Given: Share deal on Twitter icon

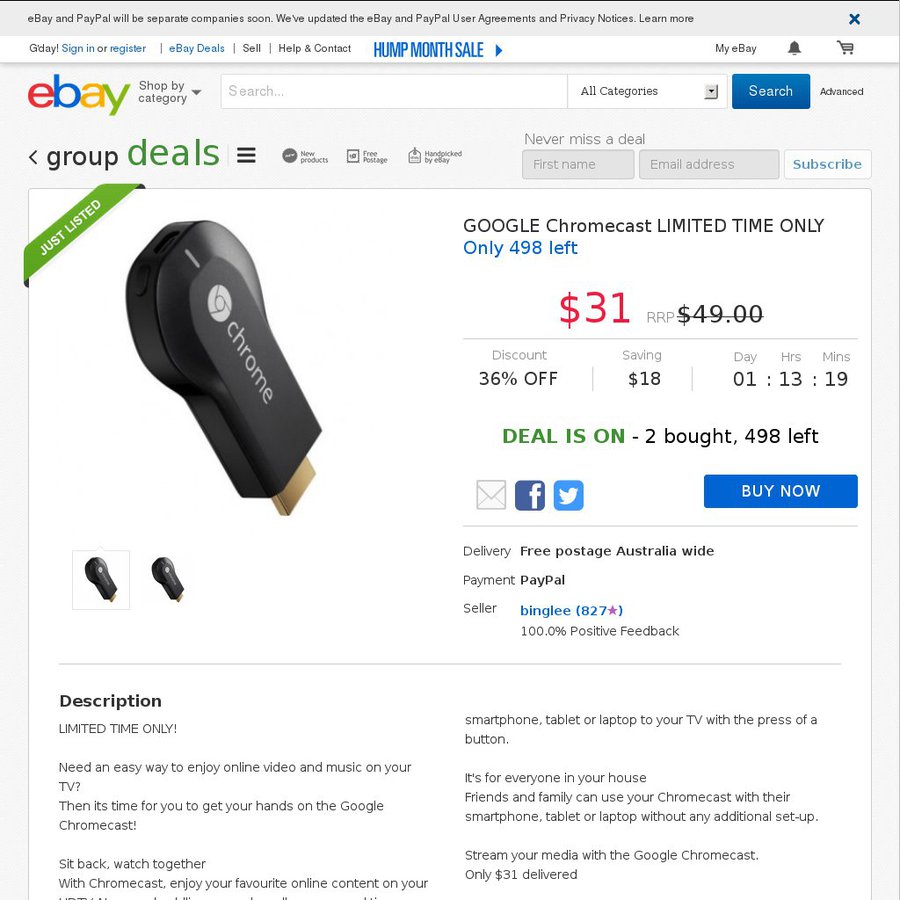Looking at the screenshot, I should tap(568, 495).
